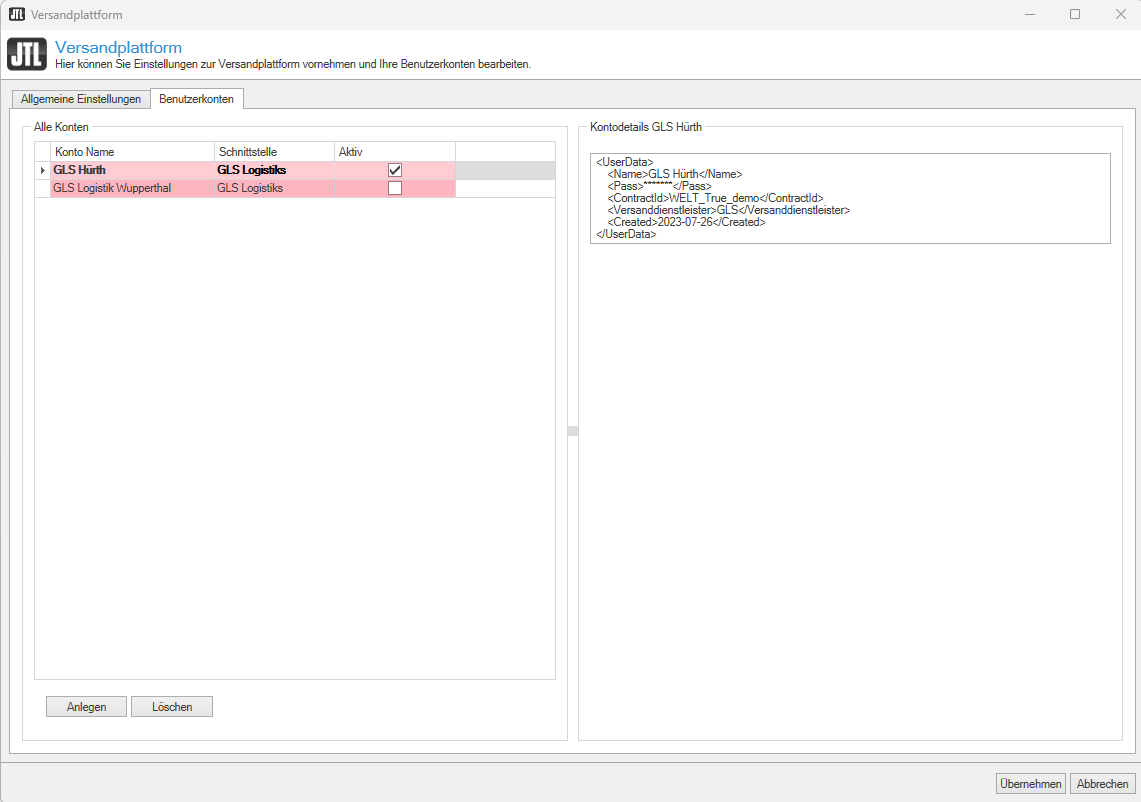Minimize the Versandplattform window
This screenshot has height=802, width=1141.
point(1028,15)
